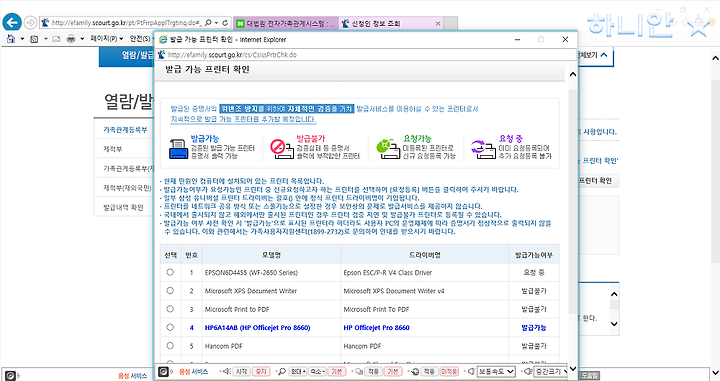The image size is (720, 381).
Task: Open 가족관계등록부 in the left sidebar
Action: 125,130
